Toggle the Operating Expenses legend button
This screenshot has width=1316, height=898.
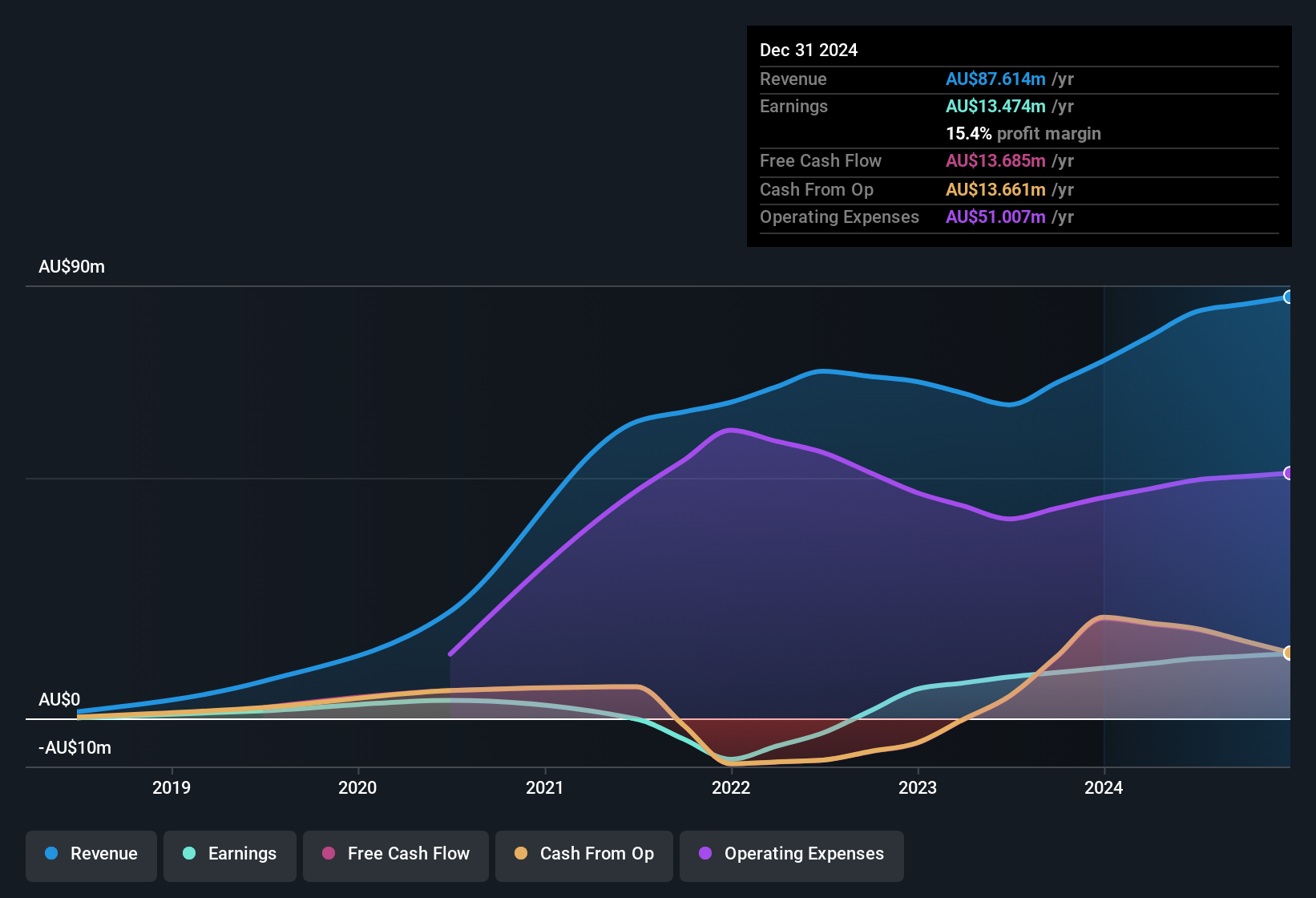pos(792,856)
